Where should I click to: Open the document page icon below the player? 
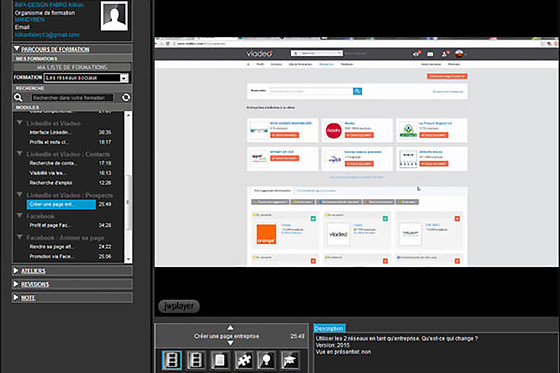point(220,360)
